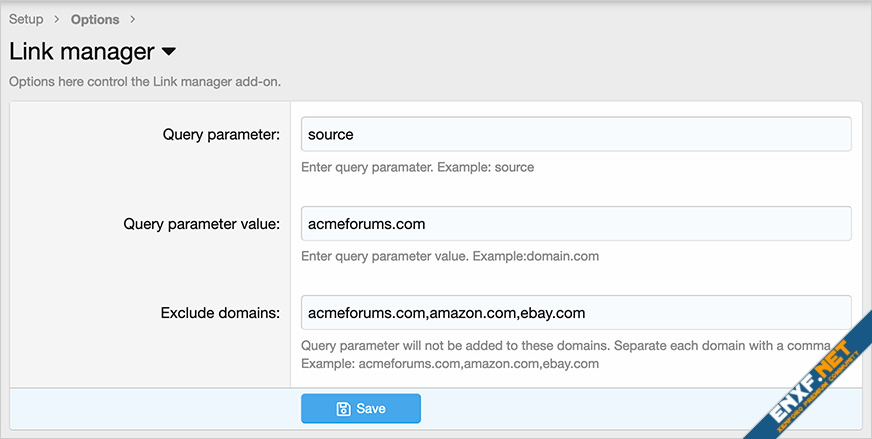Screen dimensions: 872x439
Task: Open the Link manager dropdown arrow
Action: point(168,51)
